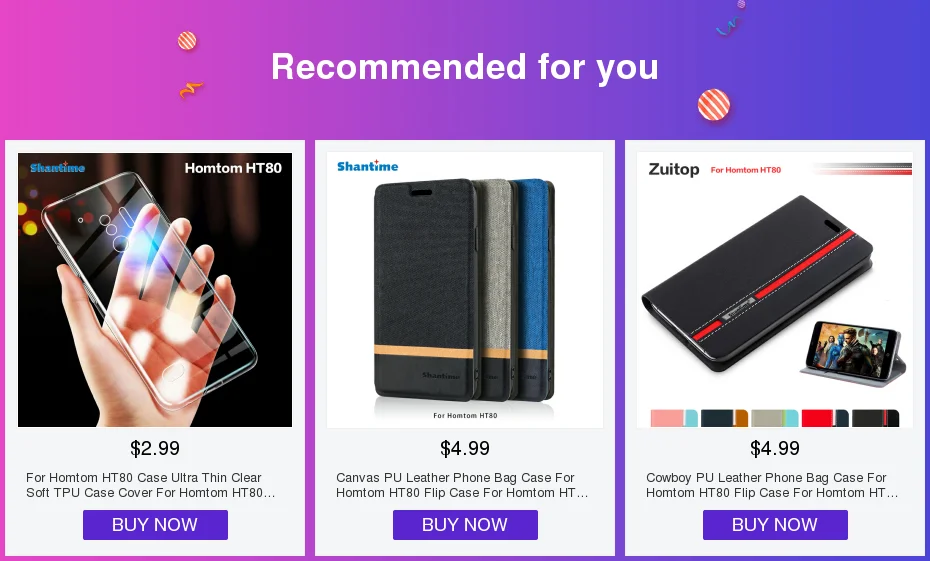Image resolution: width=930 pixels, height=561 pixels.
Task: Click the $4.99 price on the Cowboy case
Action: click(775, 448)
